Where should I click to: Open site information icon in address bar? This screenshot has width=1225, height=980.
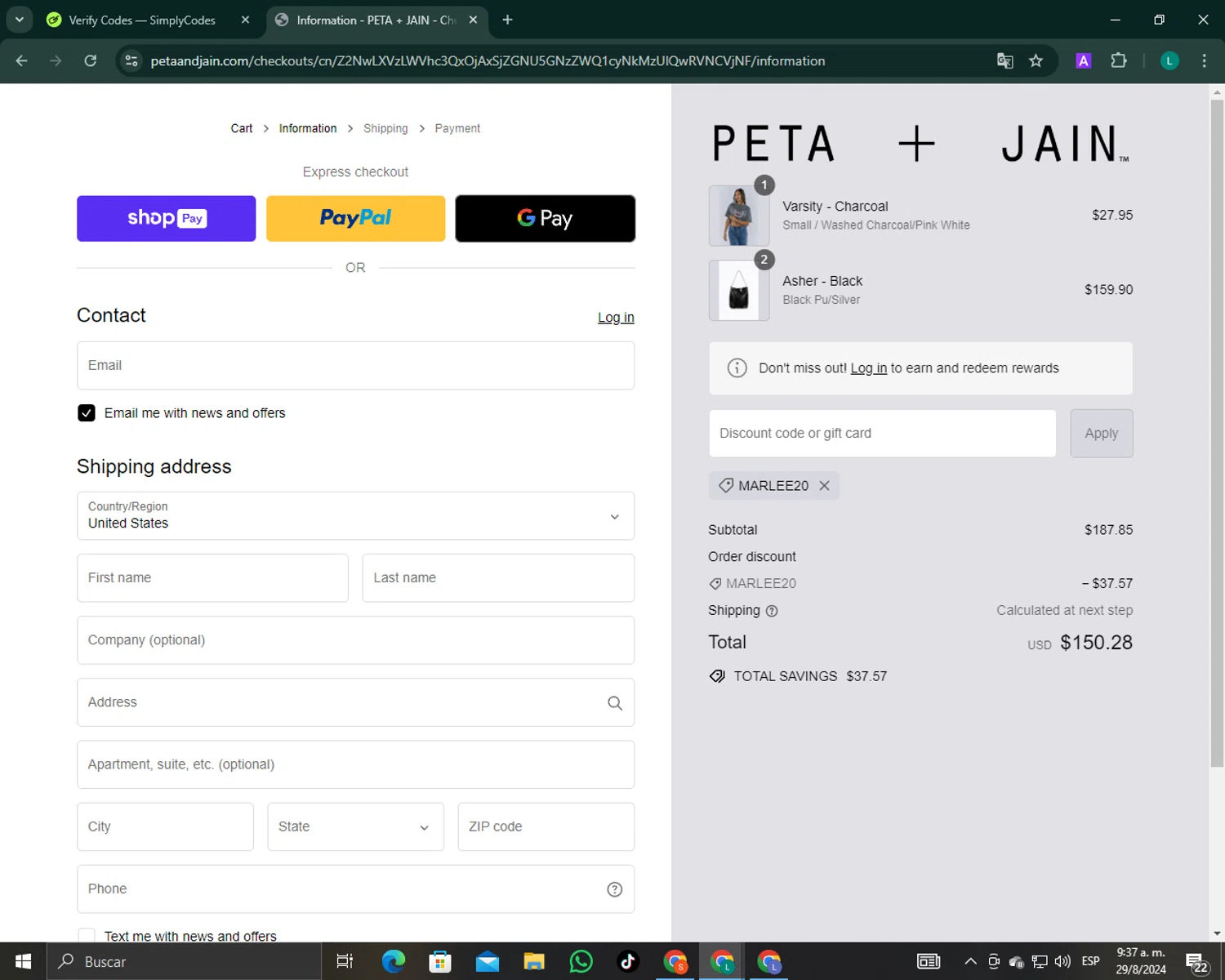coord(131,60)
